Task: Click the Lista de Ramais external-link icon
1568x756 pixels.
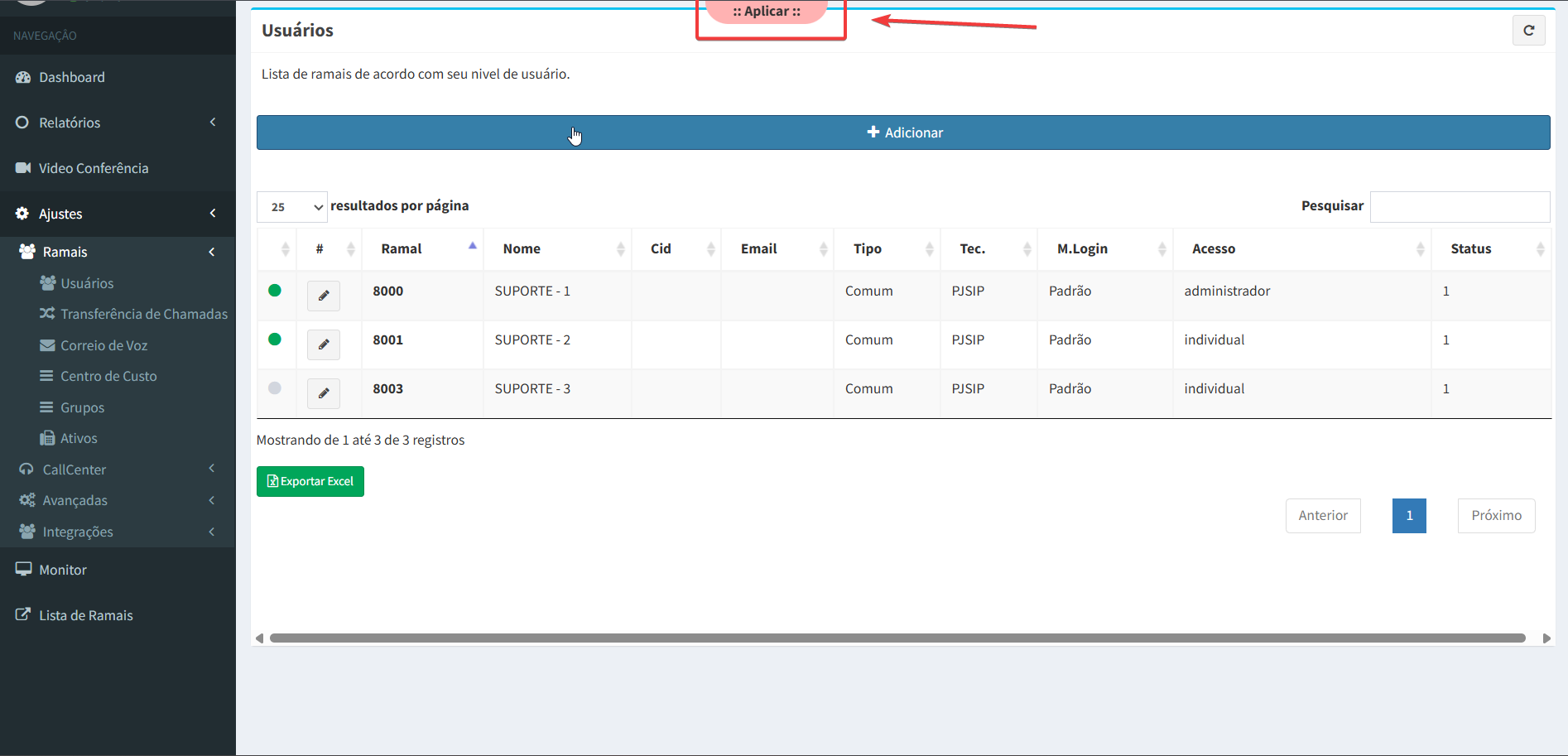Action: (23, 615)
